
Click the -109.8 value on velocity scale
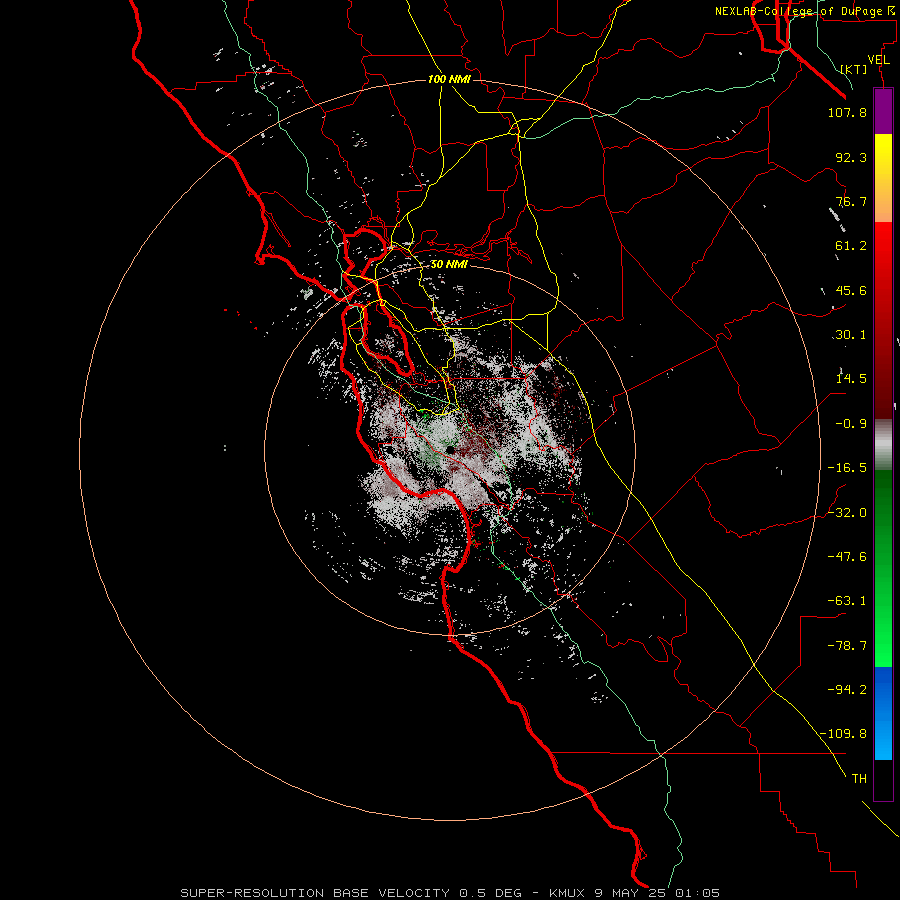tap(843, 734)
